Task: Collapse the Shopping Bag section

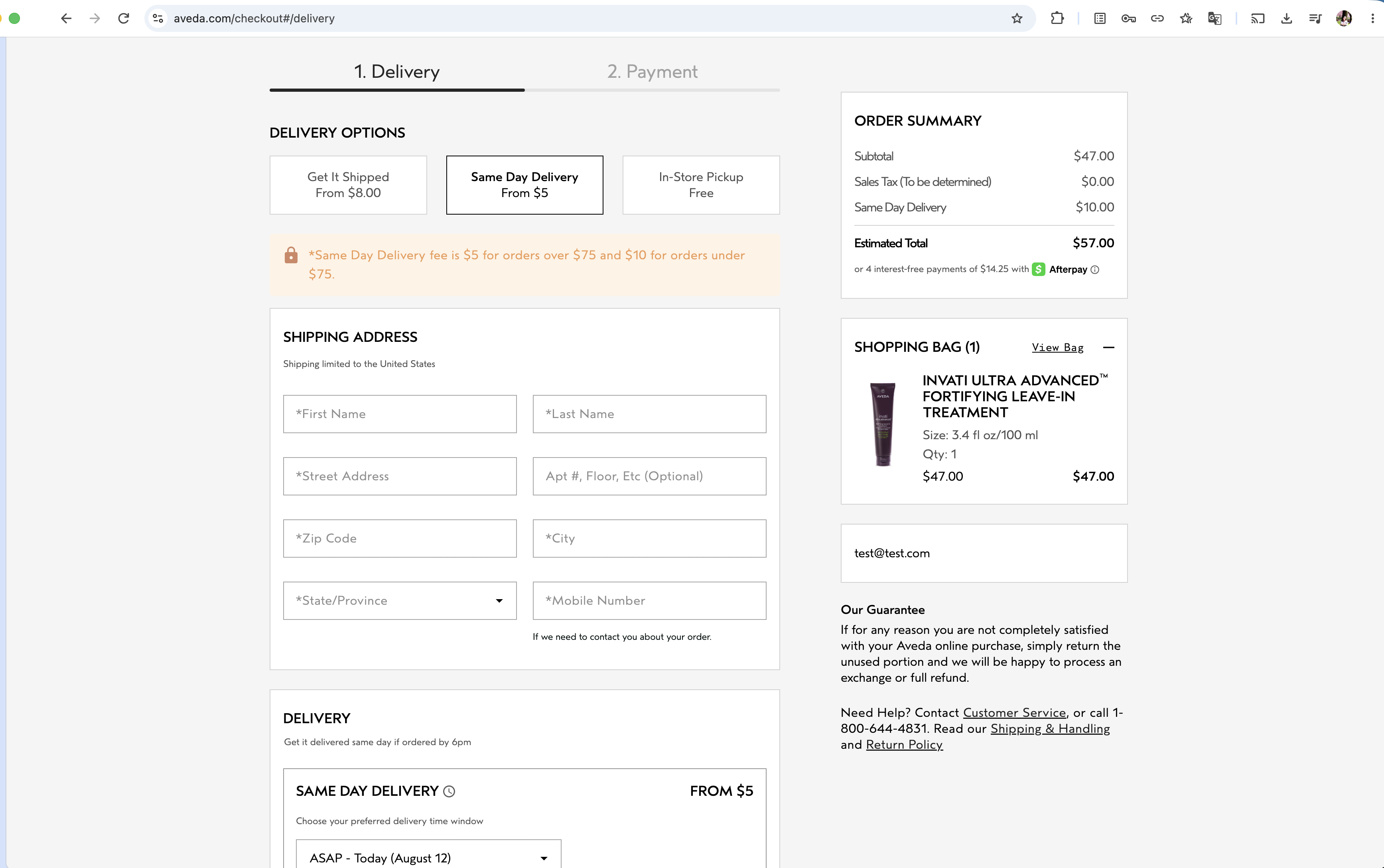Action: tap(1108, 347)
